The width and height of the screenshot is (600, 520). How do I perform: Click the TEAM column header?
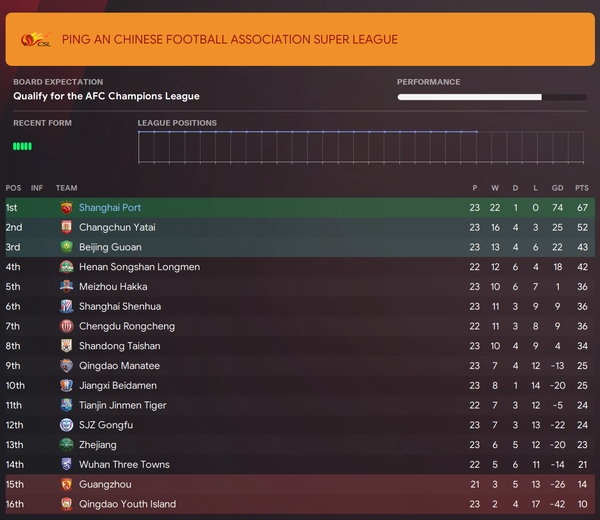click(67, 188)
